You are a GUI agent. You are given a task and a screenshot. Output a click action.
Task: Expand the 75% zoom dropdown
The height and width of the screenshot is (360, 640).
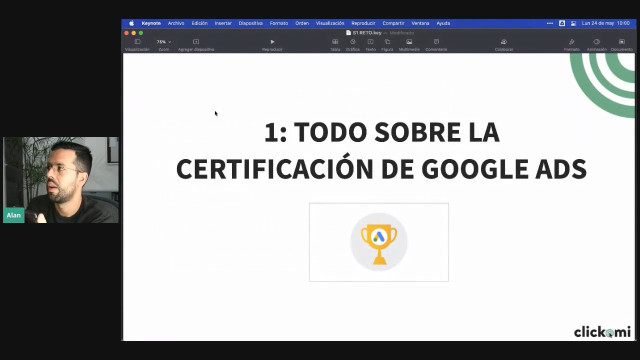click(164, 42)
